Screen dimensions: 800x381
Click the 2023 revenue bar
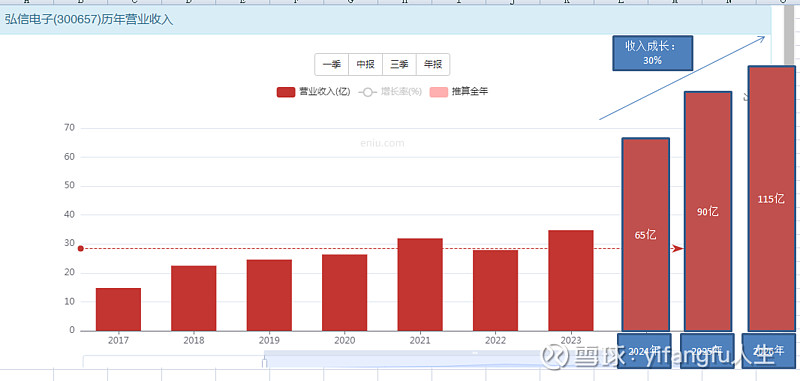pos(571,280)
